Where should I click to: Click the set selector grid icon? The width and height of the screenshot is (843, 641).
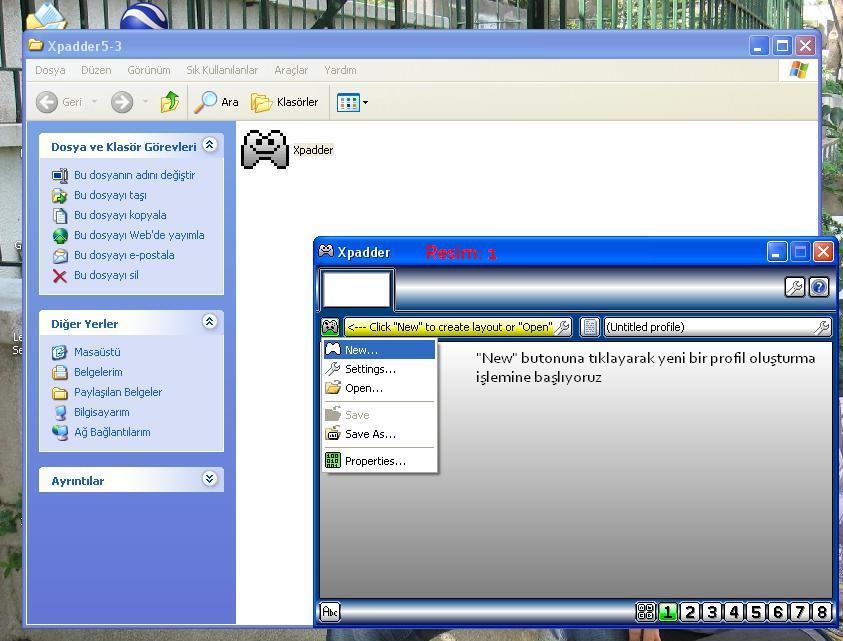[x=645, y=611]
